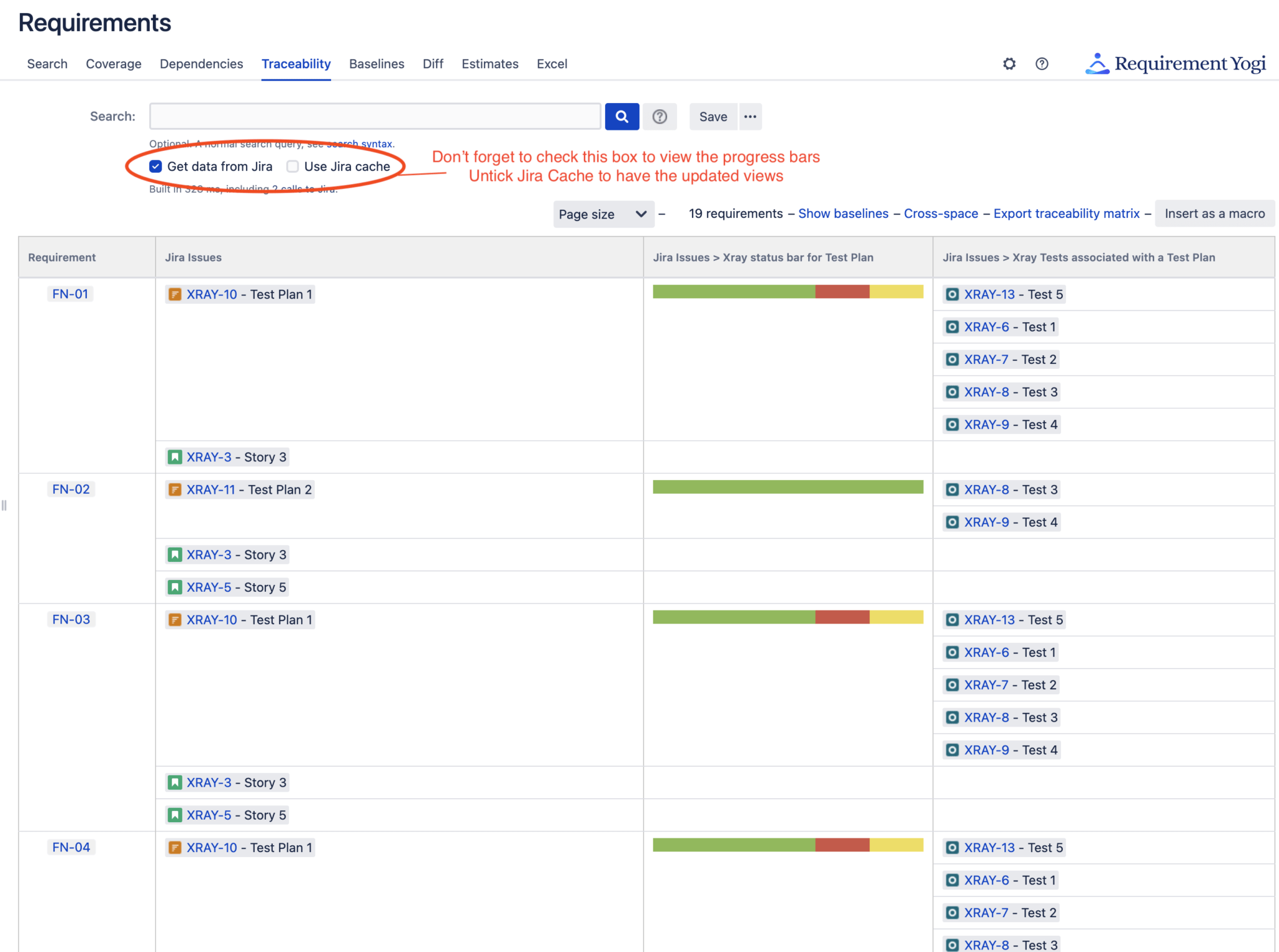The image size is (1279, 952).
Task: Click the help question mark icon
Action: 1041,63
